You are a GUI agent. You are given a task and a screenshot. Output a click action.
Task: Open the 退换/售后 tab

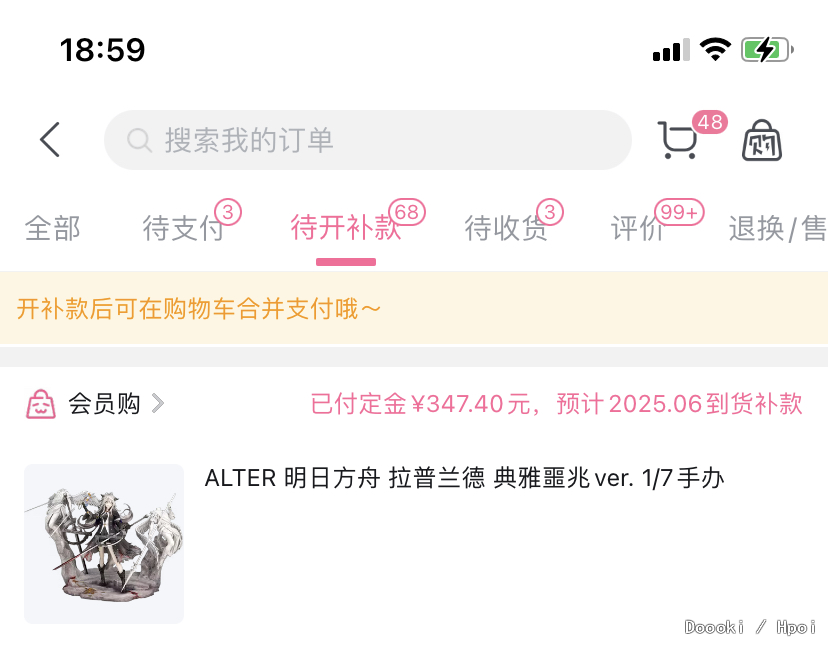click(778, 229)
